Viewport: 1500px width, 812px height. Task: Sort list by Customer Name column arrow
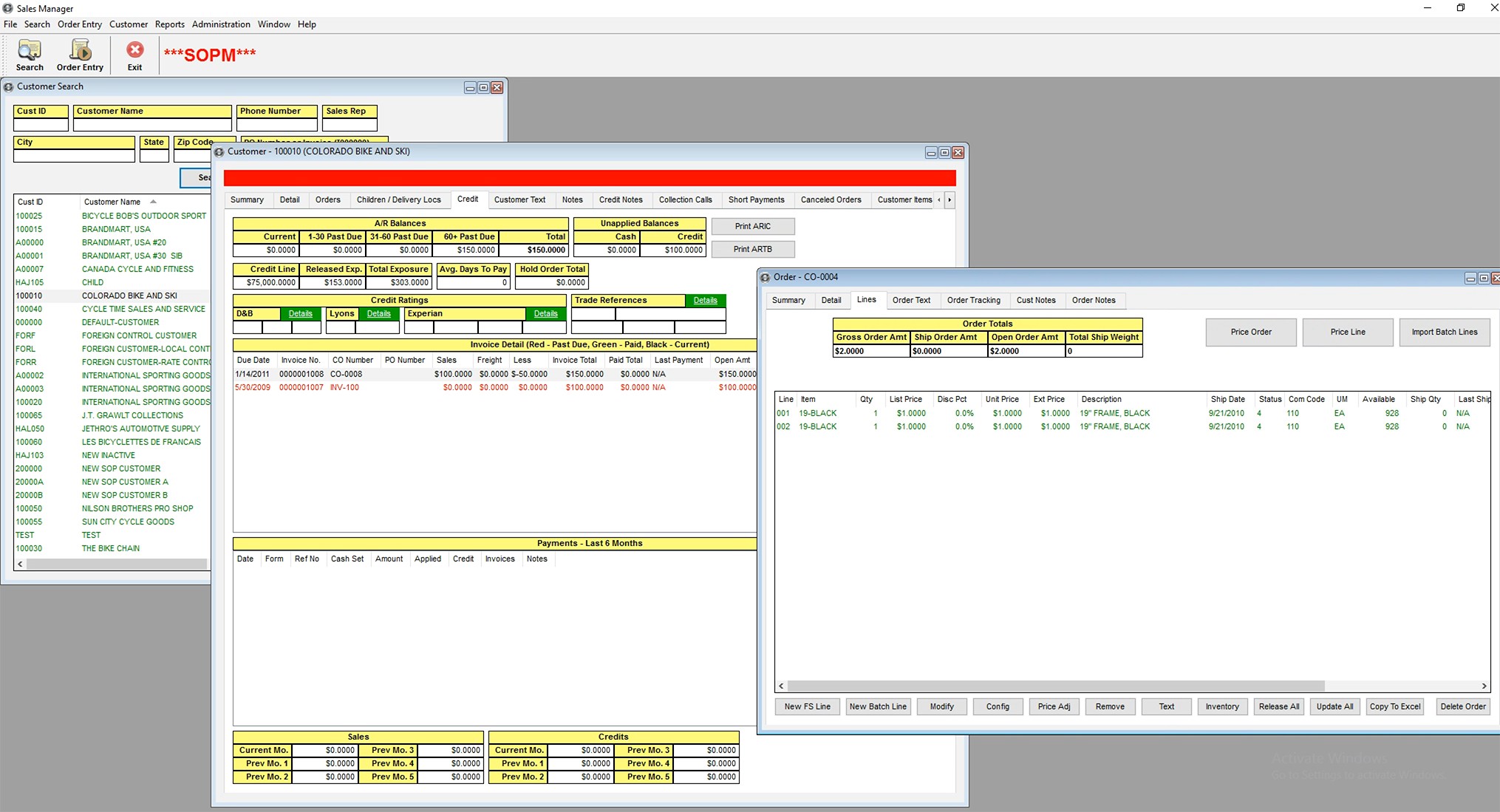coord(153,202)
